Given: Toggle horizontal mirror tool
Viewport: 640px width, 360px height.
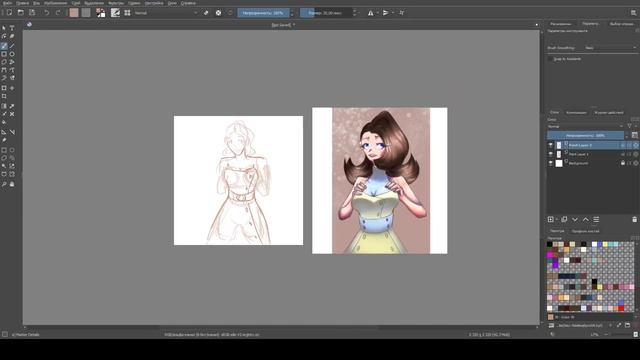Looking at the screenshot, I should coord(370,13).
